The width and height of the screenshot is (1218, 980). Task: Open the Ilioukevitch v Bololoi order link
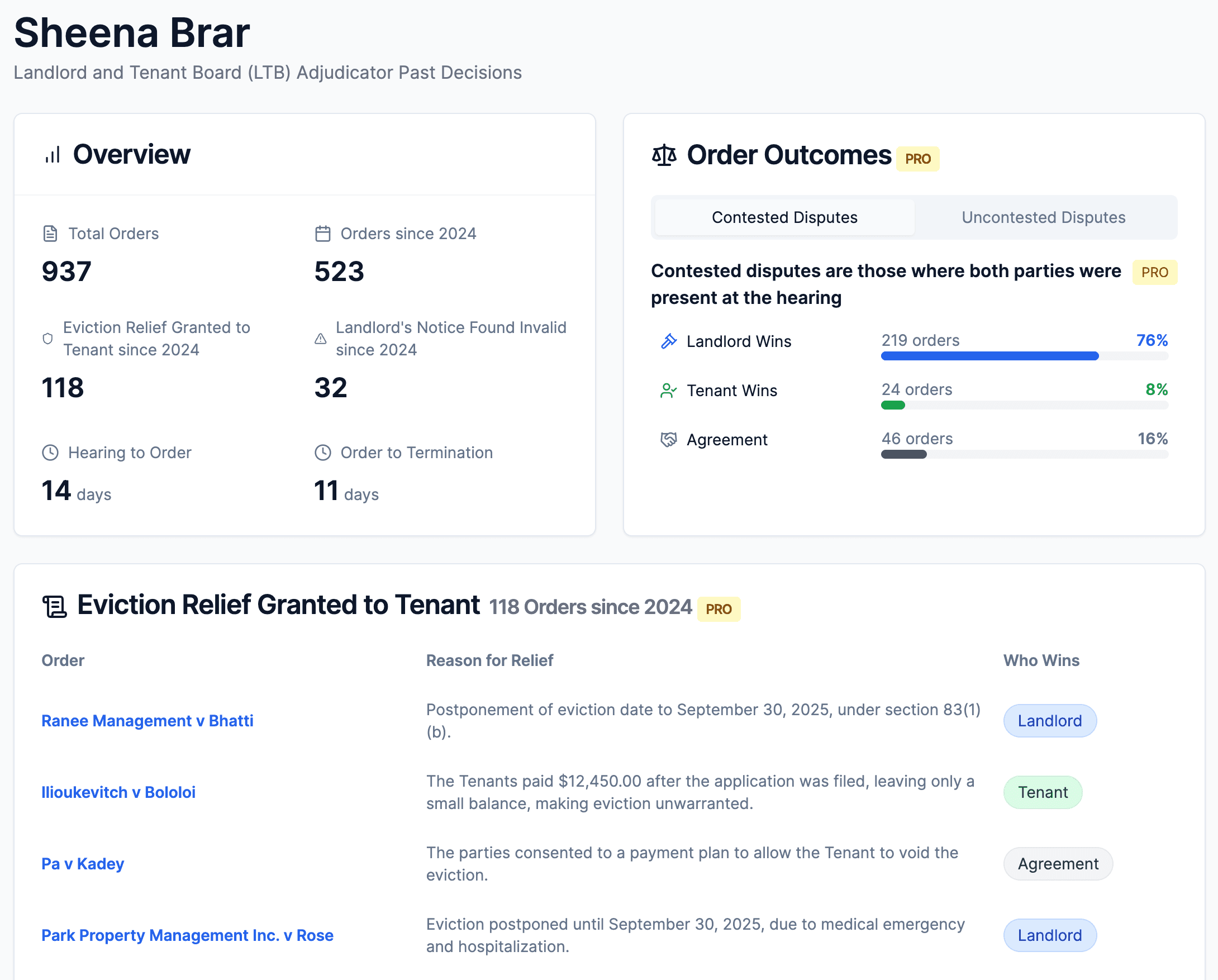118,792
